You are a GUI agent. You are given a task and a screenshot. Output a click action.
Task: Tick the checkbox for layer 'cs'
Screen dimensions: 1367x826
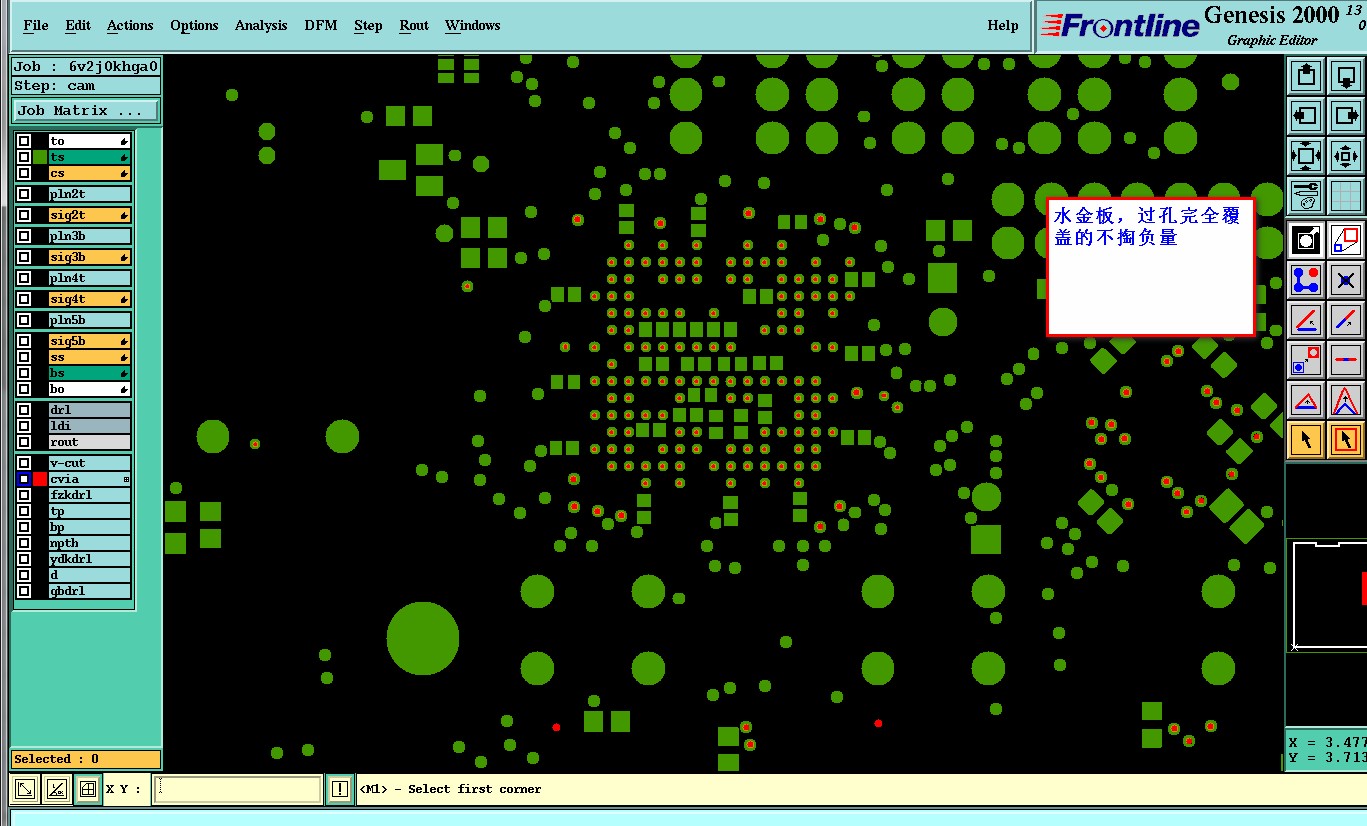click(24, 173)
